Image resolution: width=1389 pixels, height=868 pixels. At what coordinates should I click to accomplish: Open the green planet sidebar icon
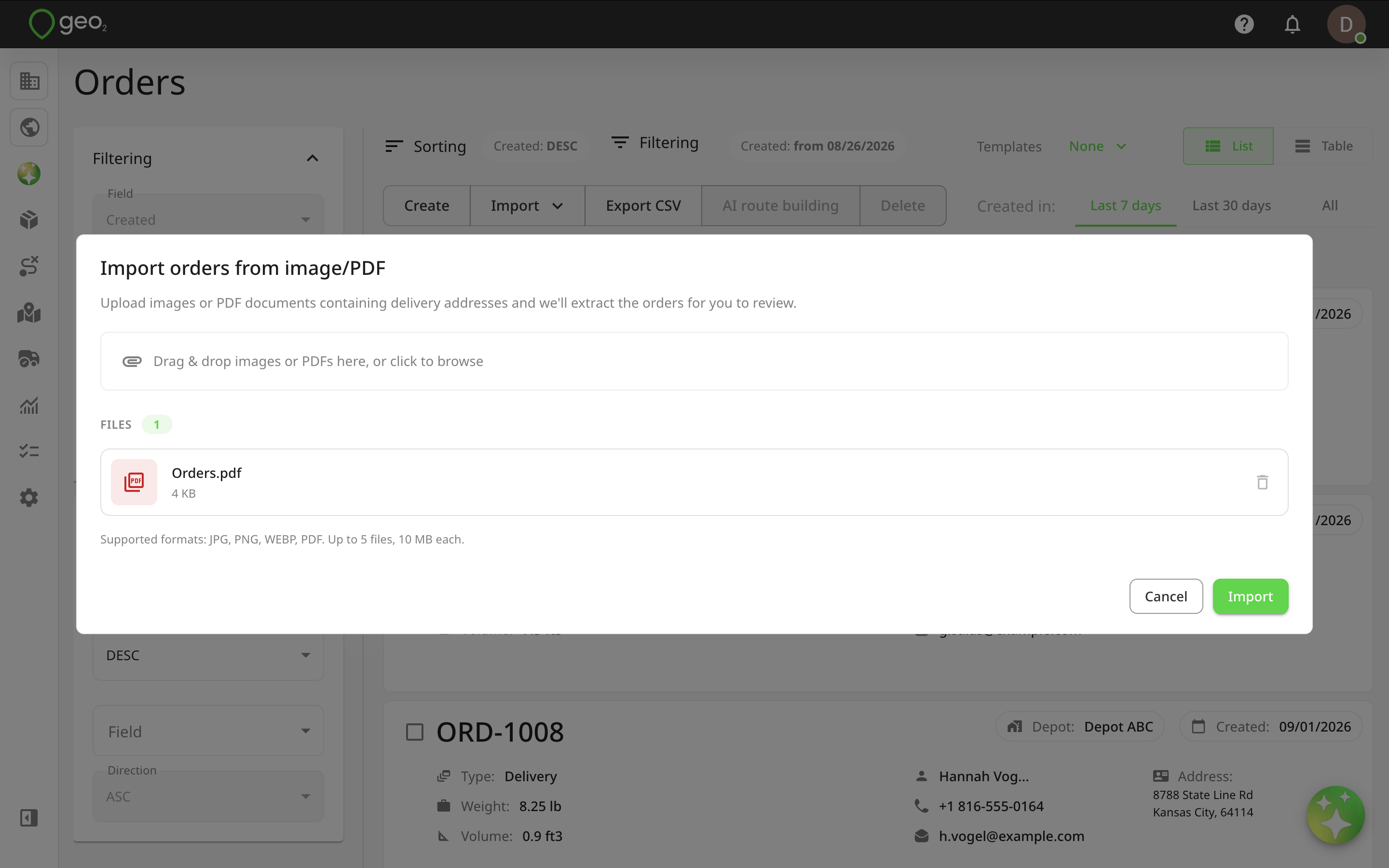point(29,174)
